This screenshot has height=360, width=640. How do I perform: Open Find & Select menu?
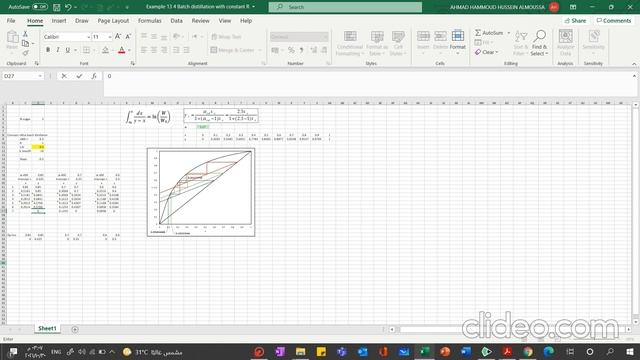540,43
